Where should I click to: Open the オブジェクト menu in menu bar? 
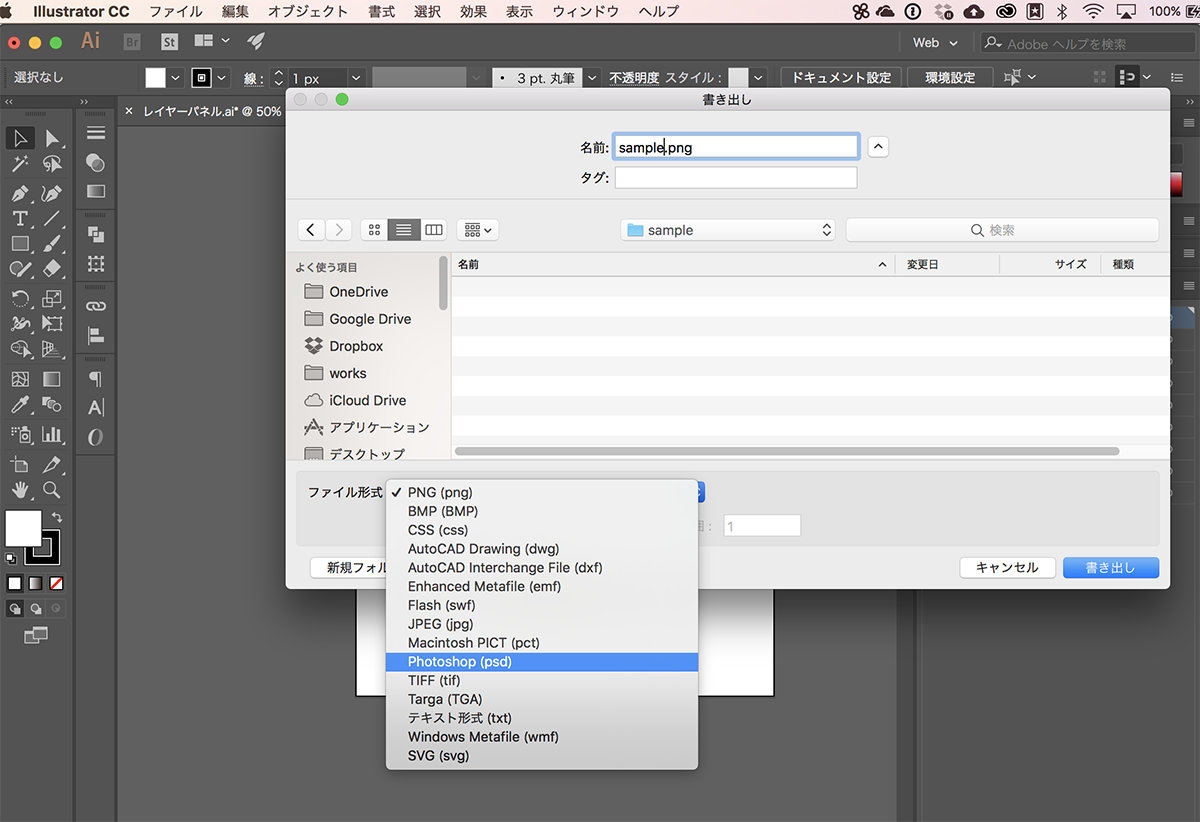click(308, 12)
